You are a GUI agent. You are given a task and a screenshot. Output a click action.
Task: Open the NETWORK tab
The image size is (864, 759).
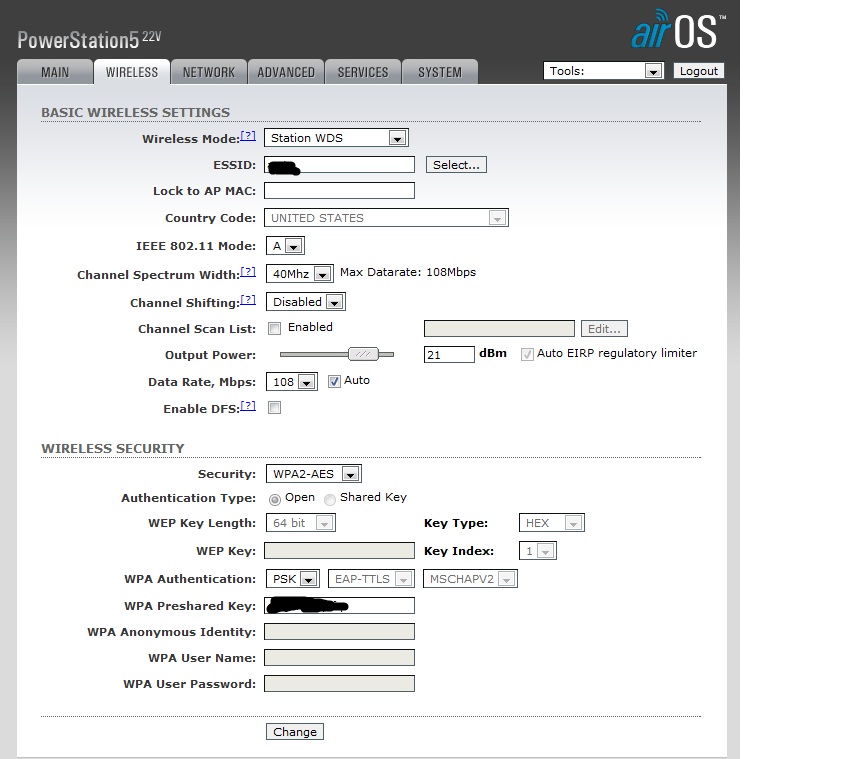point(209,72)
